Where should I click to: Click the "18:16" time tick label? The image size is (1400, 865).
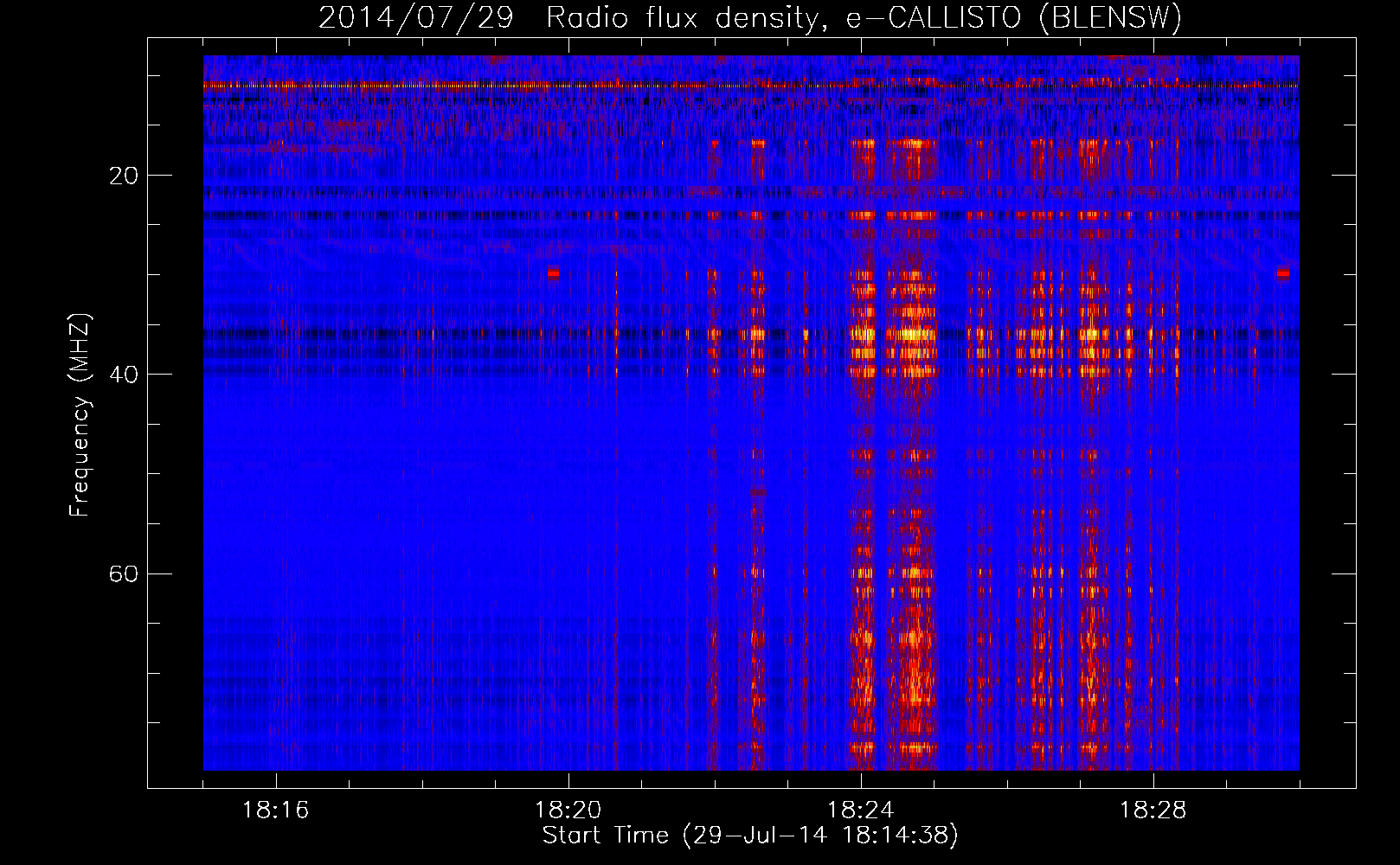pyautogui.click(x=276, y=811)
